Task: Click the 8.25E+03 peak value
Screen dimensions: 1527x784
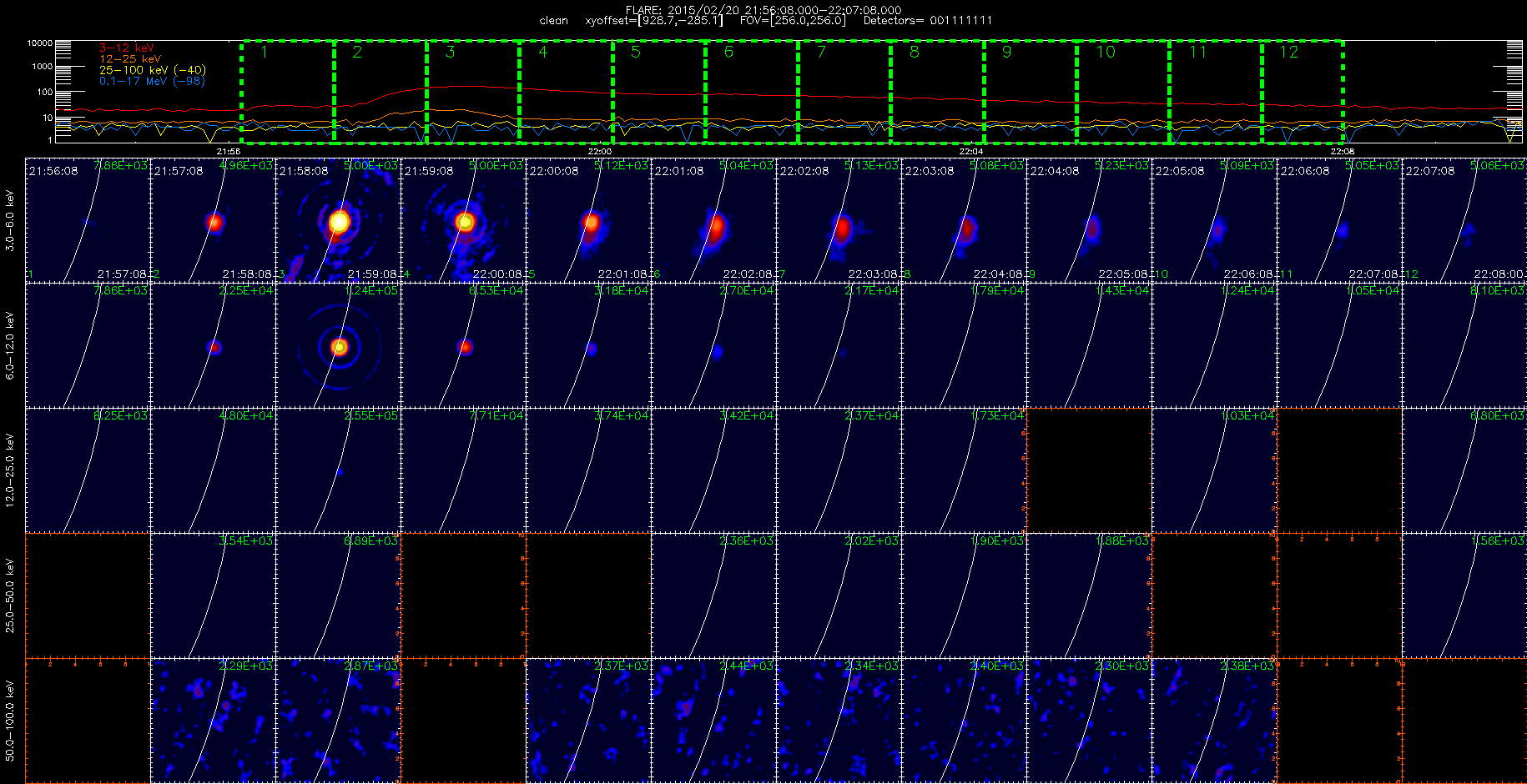Action: [x=121, y=416]
